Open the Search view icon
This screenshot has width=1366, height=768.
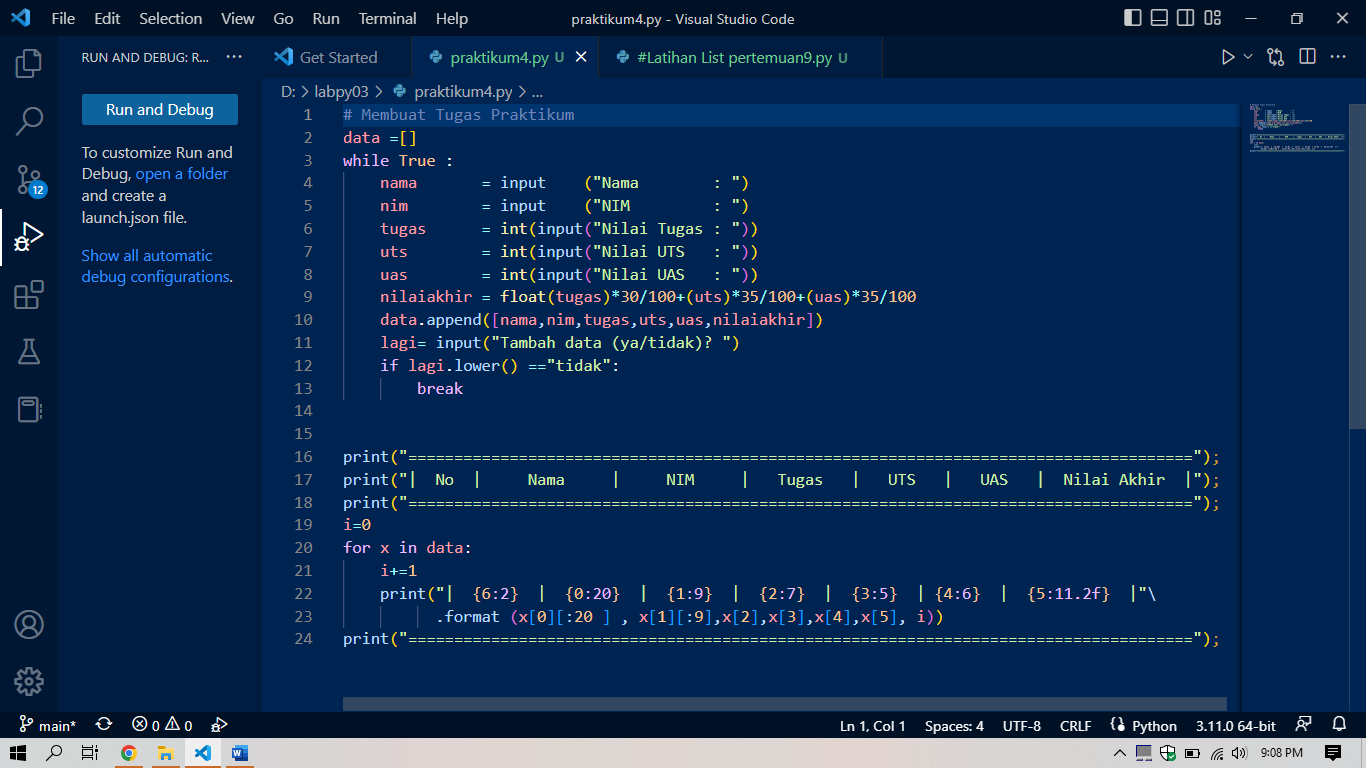pos(29,122)
